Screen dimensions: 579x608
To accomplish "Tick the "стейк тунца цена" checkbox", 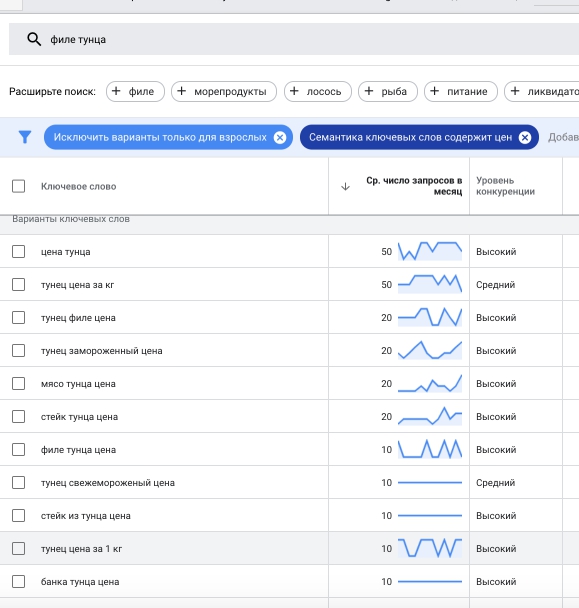I will 19,416.
